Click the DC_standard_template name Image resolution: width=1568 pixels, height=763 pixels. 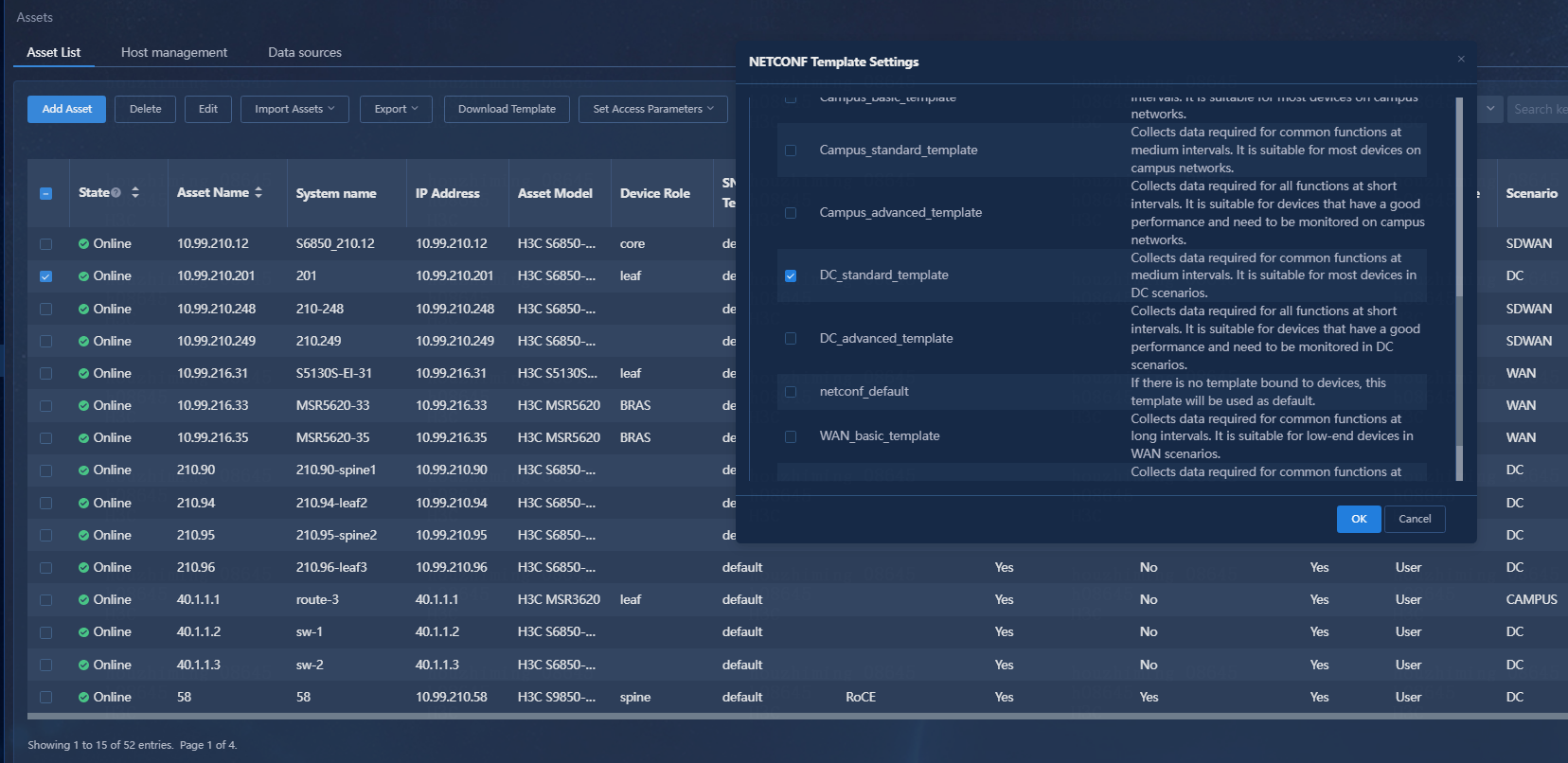coord(884,275)
